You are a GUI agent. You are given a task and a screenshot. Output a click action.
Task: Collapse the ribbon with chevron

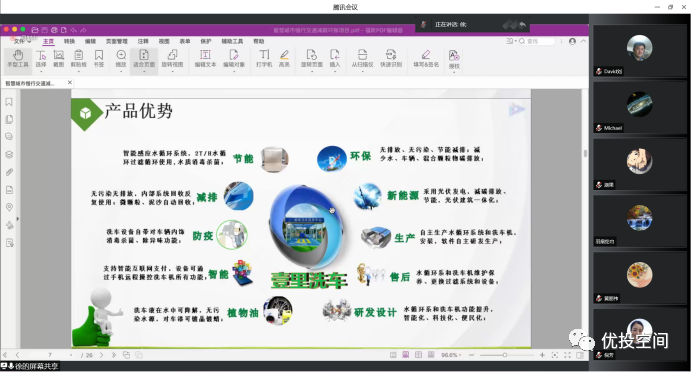point(583,41)
